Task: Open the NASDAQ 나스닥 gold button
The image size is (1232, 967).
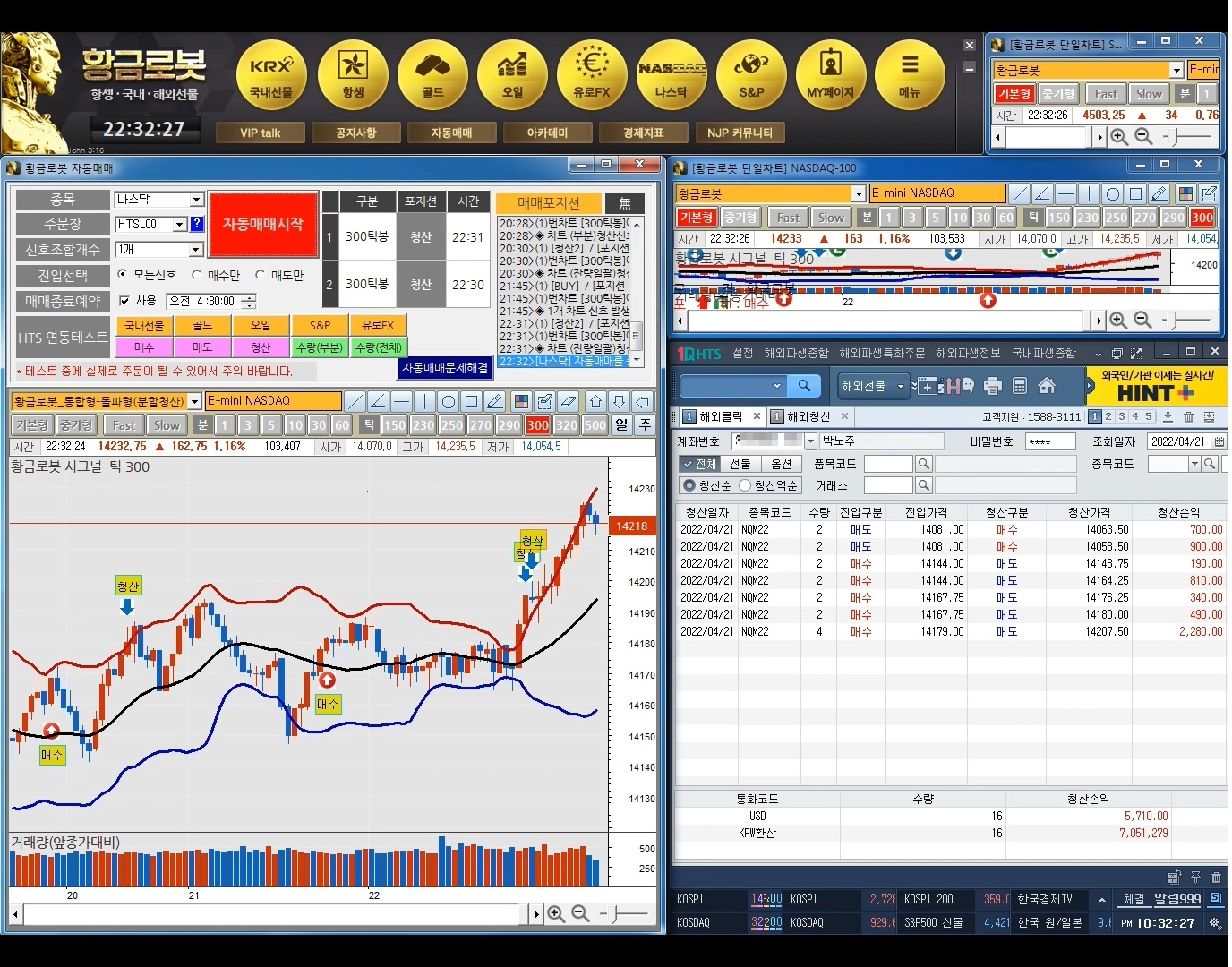Action: pyautogui.click(x=672, y=75)
